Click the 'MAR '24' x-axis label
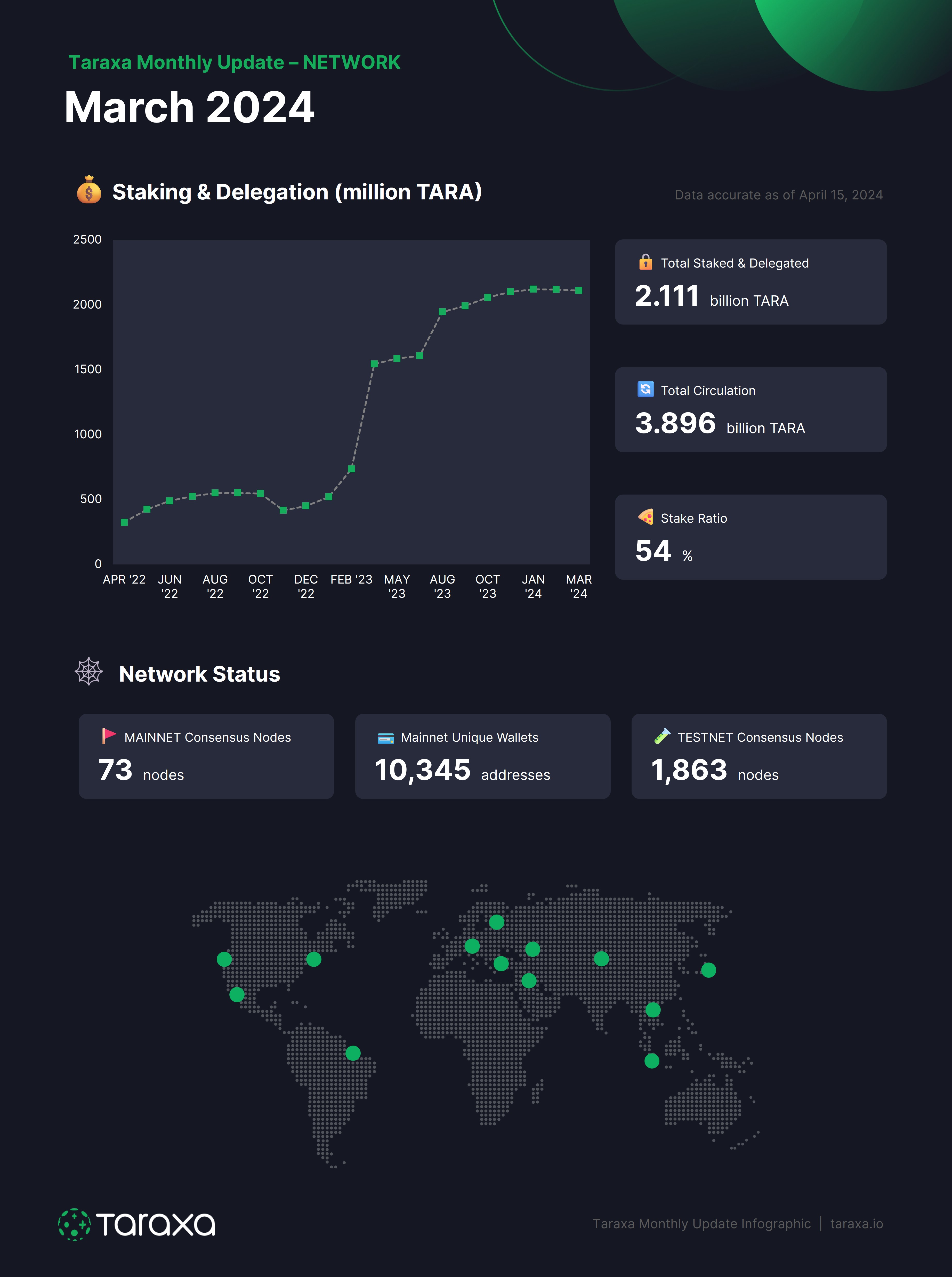 [579, 587]
